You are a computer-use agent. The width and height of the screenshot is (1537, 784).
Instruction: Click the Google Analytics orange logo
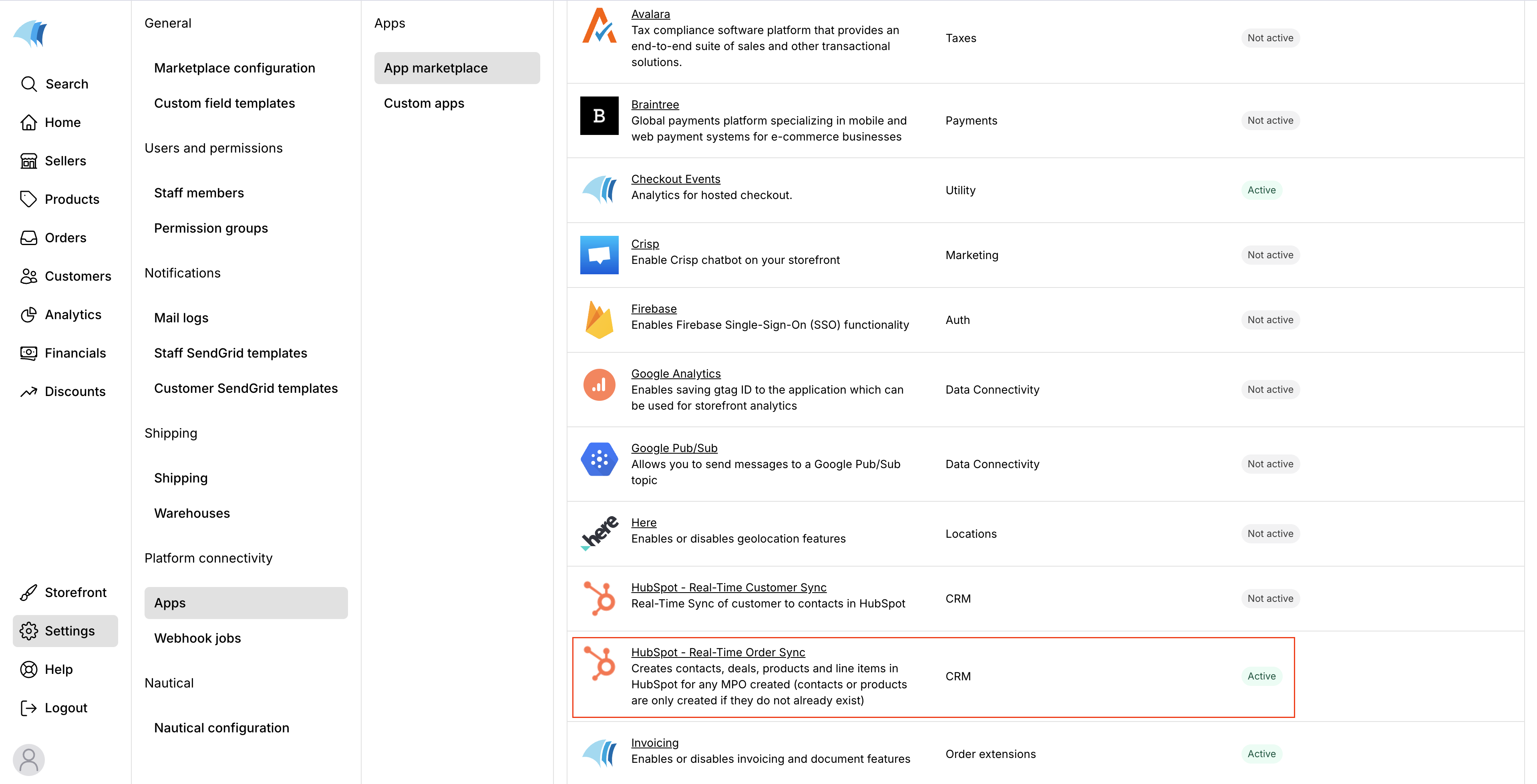coord(599,385)
